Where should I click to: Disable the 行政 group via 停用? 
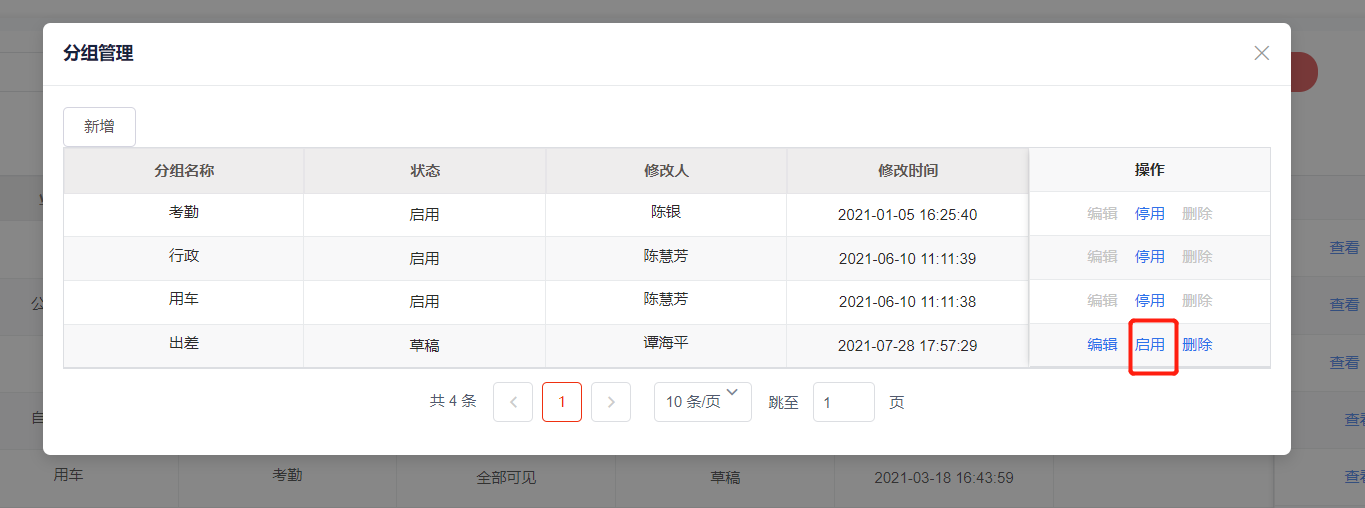[1149, 257]
